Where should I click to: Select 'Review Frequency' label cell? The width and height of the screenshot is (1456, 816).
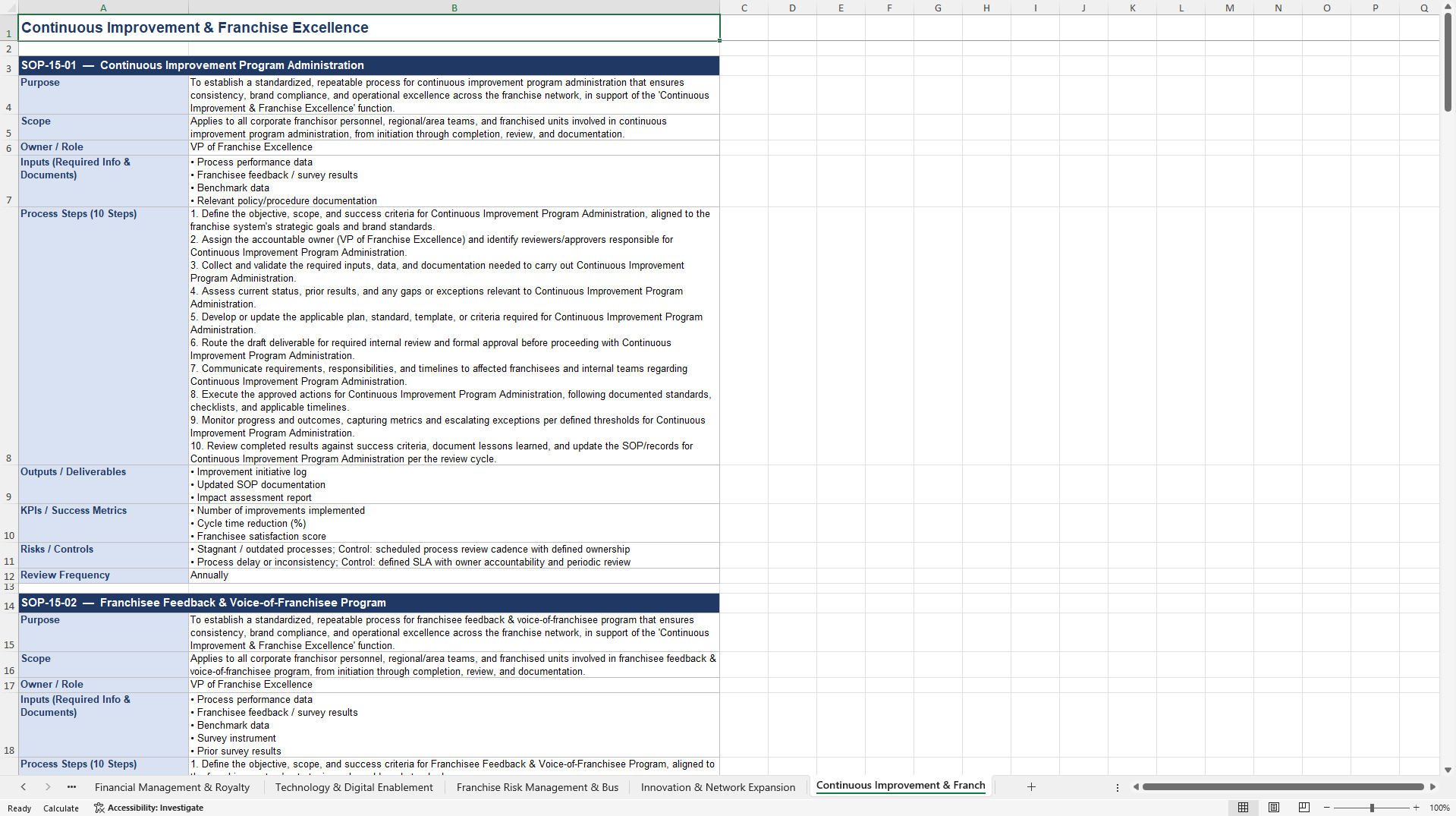(103, 575)
